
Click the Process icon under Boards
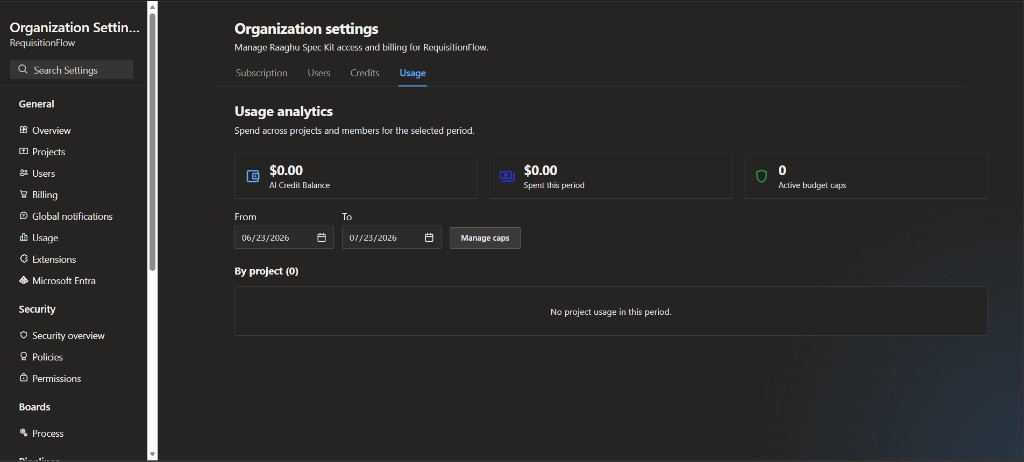pyautogui.click(x=24, y=433)
